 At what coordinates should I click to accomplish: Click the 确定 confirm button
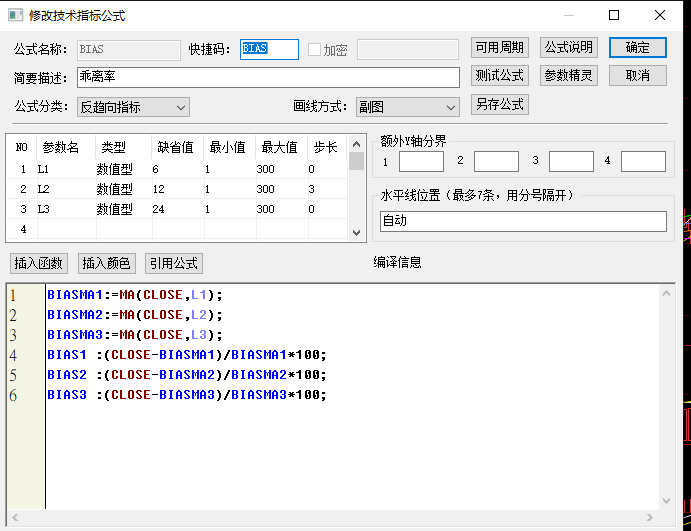(637, 47)
